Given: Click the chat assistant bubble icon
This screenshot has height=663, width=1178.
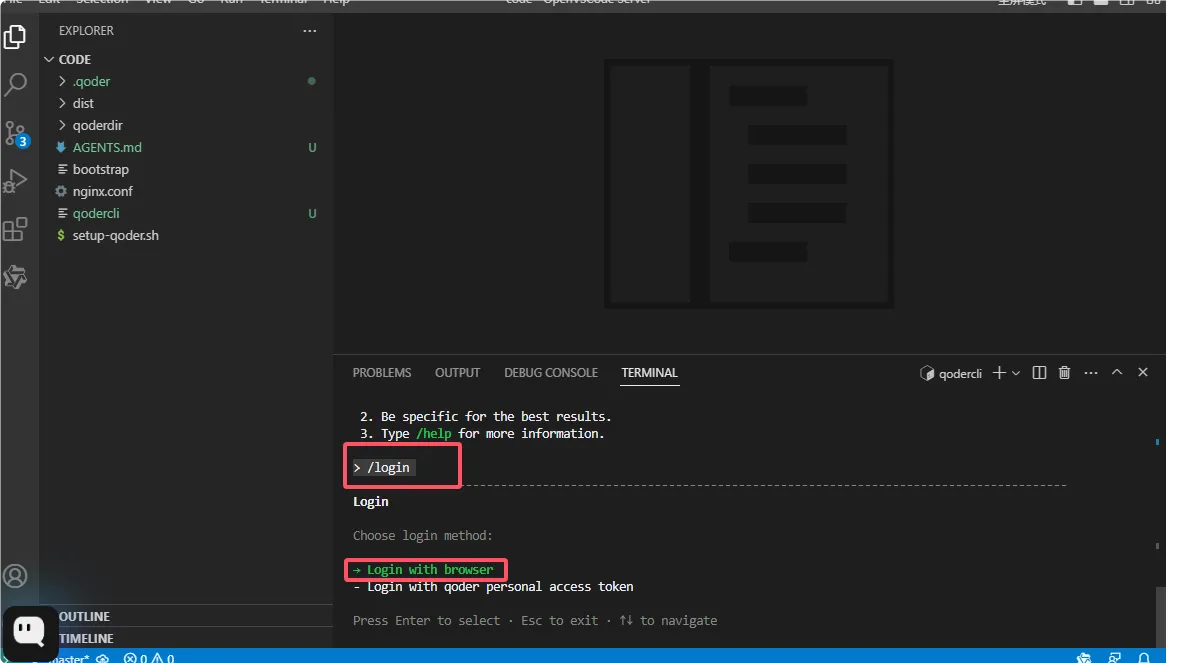Looking at the screenshot, I should pyautogui.click(x=29, y=631).
